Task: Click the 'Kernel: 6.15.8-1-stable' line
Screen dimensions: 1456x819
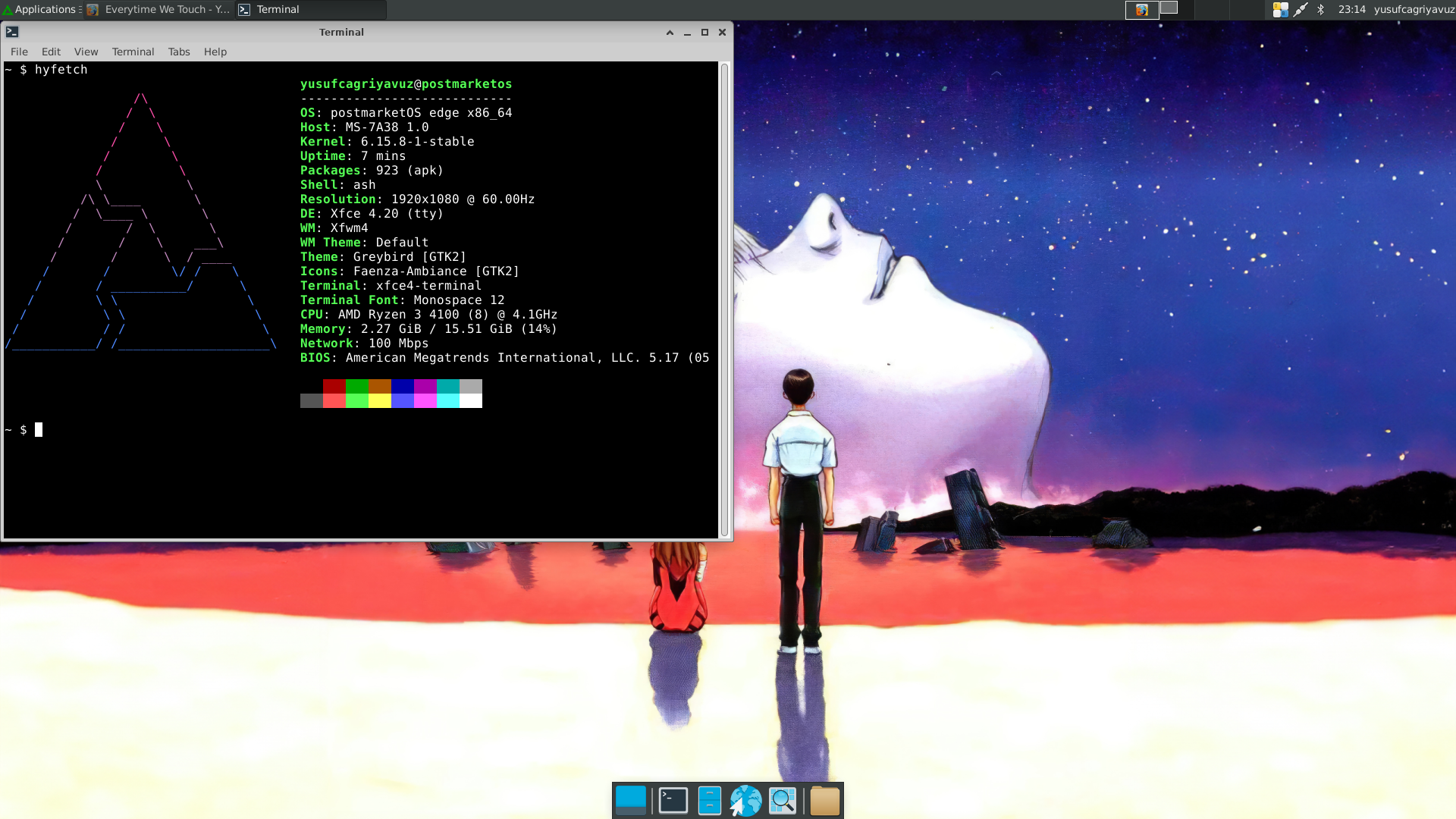Action: (387, 141)
